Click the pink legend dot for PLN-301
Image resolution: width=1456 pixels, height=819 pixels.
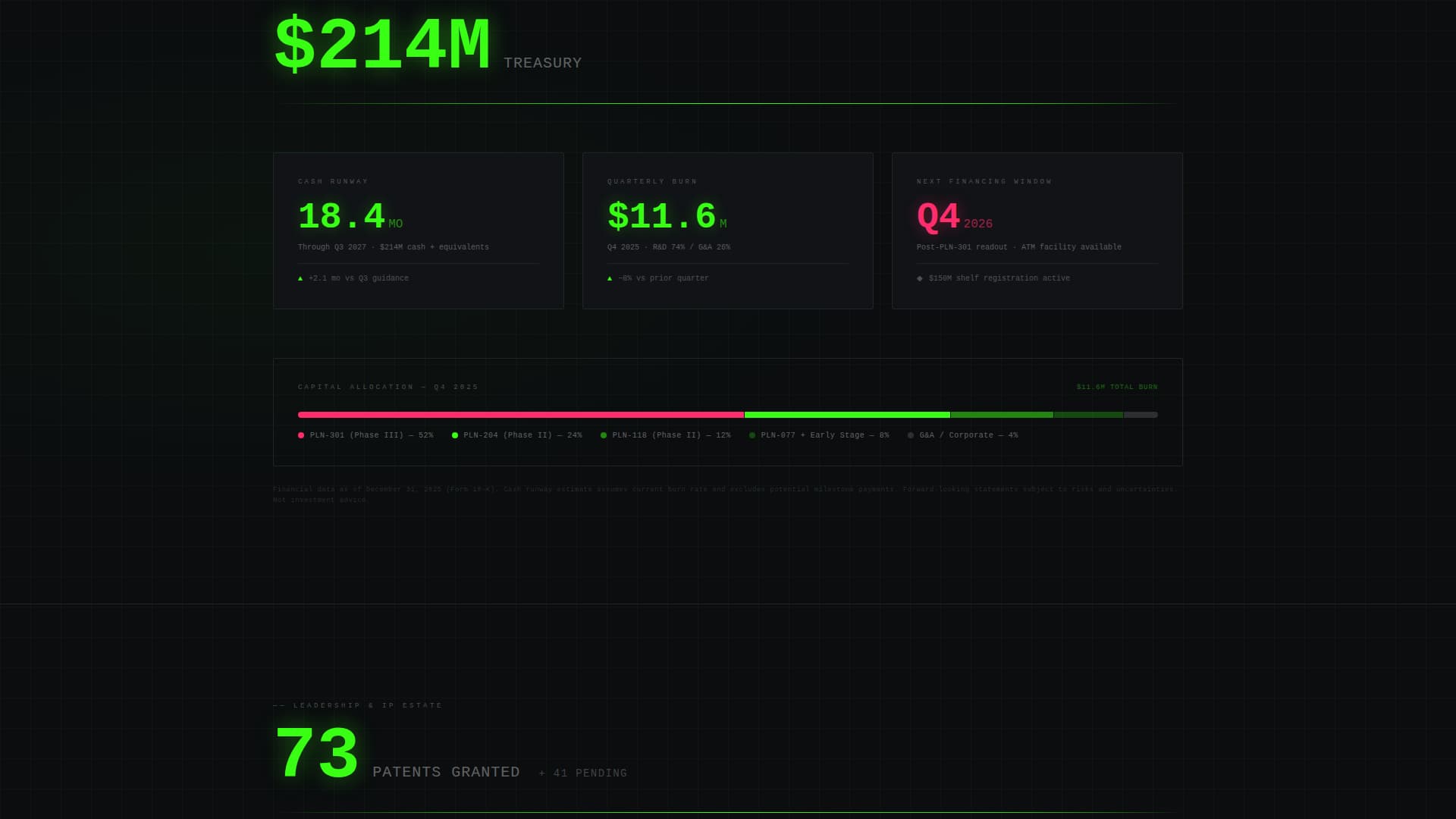point(301,435)
